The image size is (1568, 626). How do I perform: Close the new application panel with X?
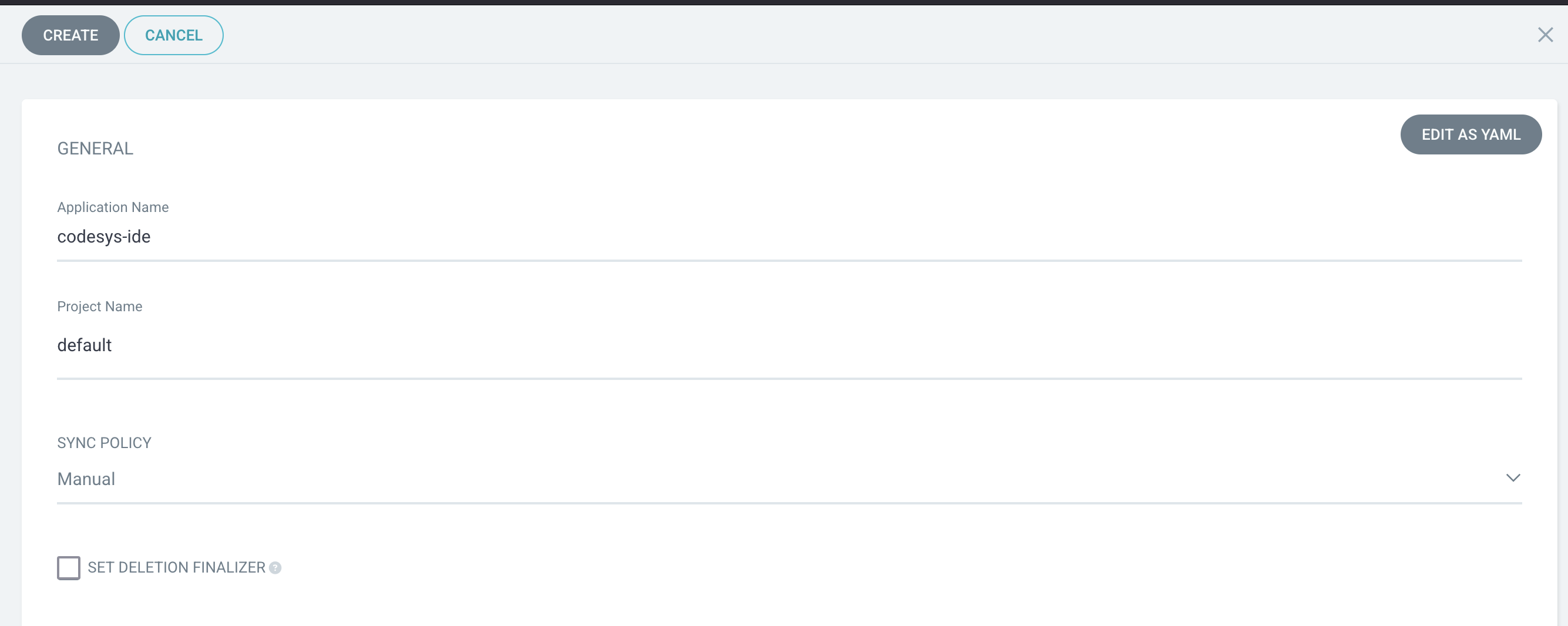click(x=1545, y=35)
